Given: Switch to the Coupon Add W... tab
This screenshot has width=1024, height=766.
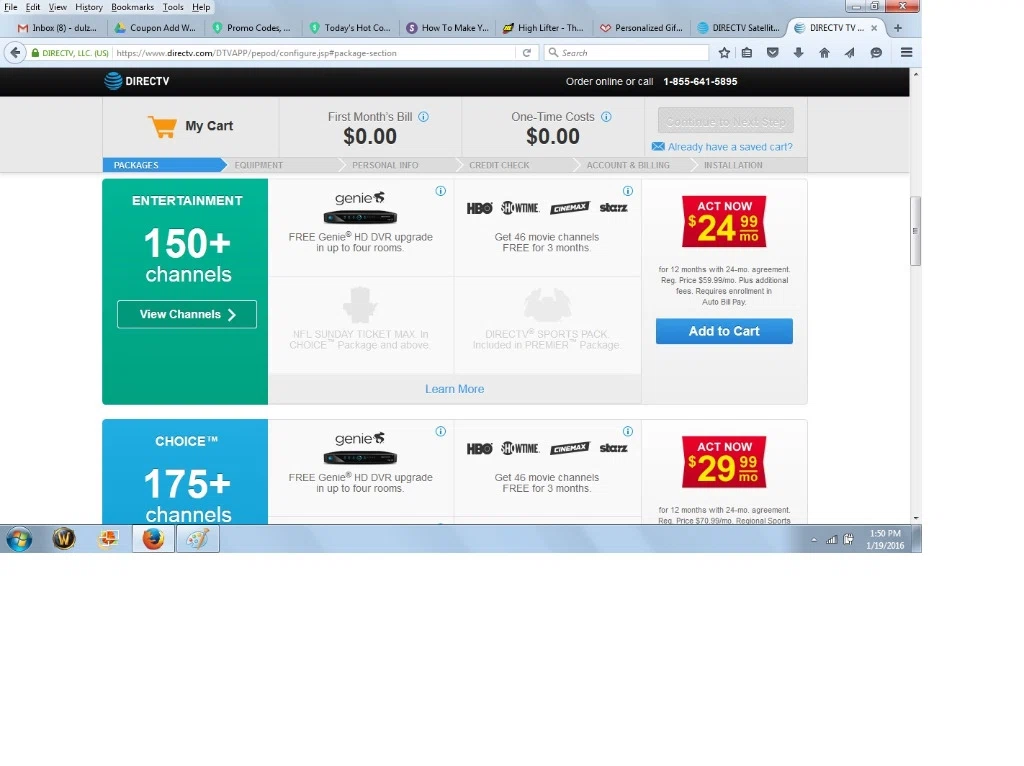Looking at the screenshot, I should click(155, 28).
